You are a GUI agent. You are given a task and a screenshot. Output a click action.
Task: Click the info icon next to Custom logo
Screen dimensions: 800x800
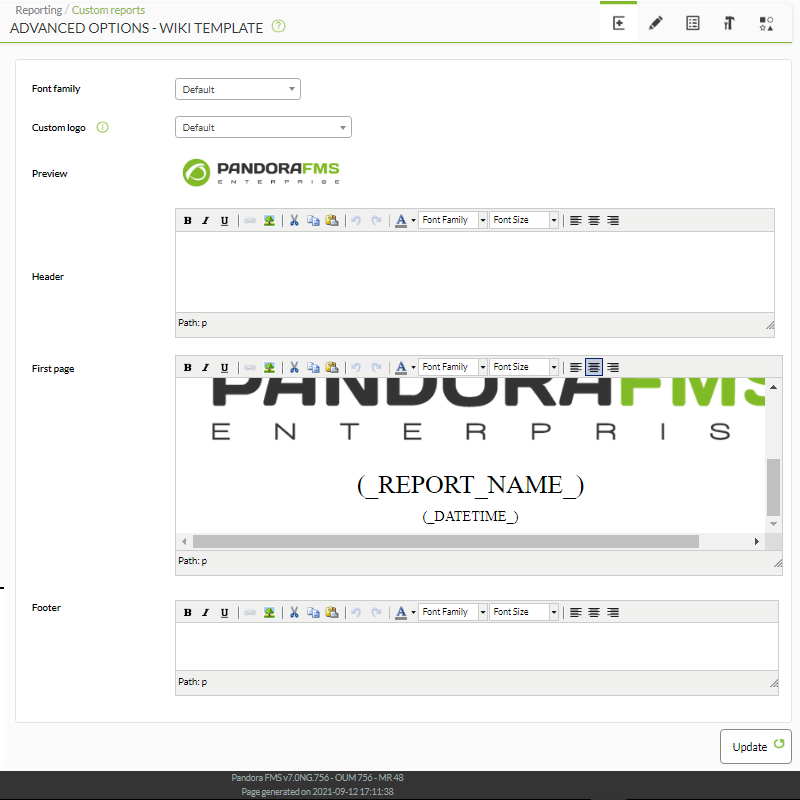103,127
